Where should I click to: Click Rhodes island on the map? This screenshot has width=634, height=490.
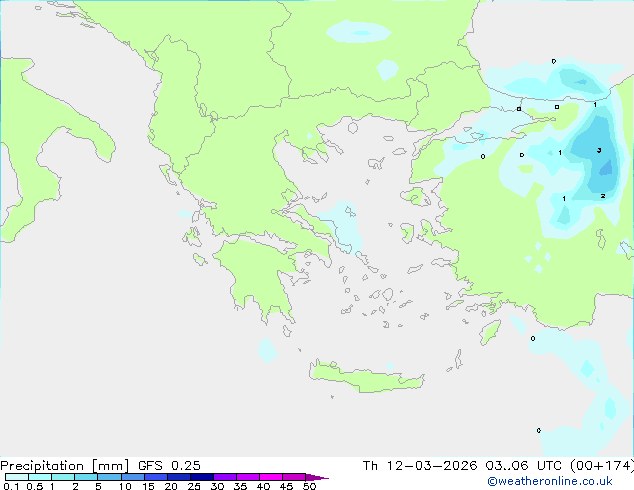tap(490, 332)
